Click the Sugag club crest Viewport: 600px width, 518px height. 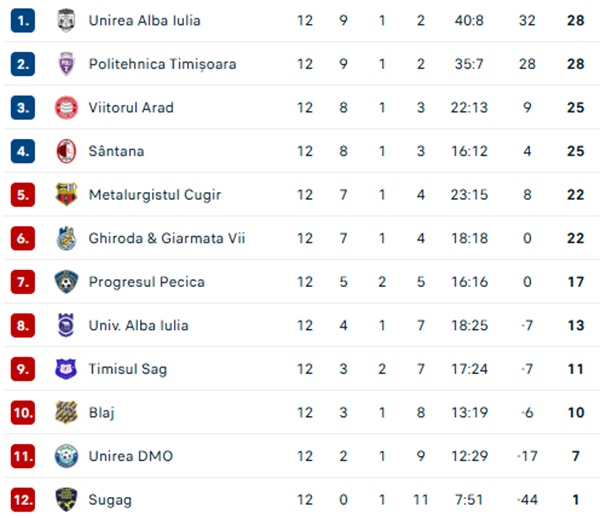(65, 499)
